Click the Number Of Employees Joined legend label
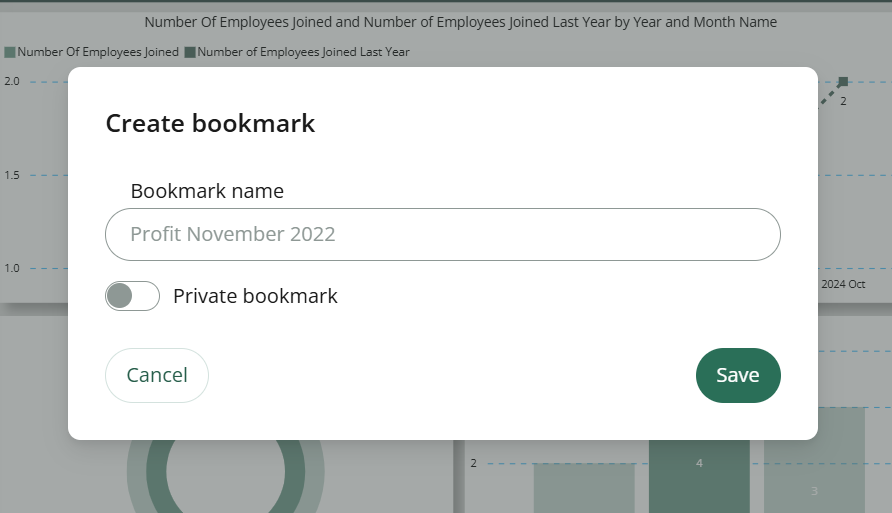The image size is (892, 513). pos(98,52)
